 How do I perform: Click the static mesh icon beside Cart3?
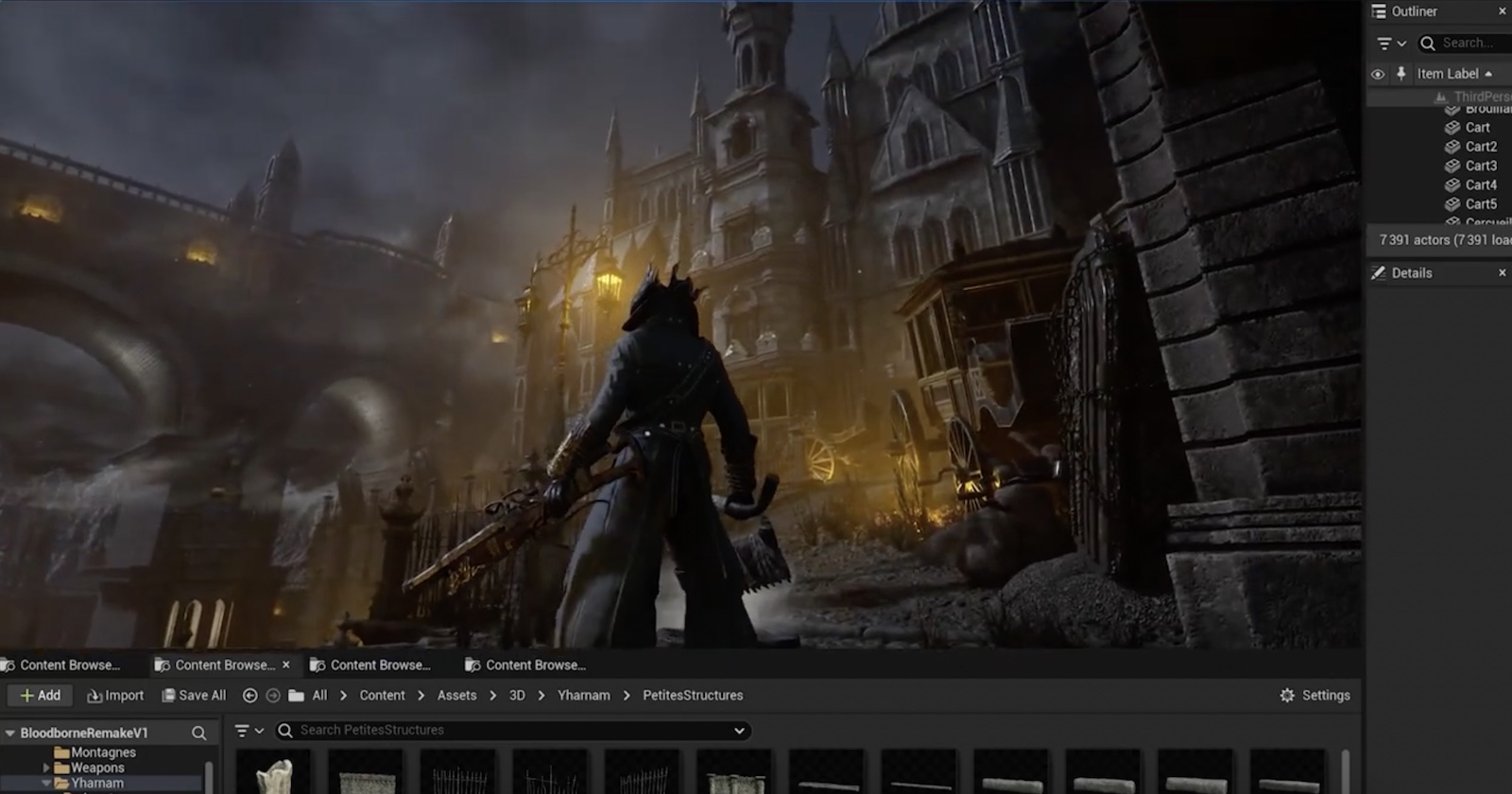[1452, 165]
